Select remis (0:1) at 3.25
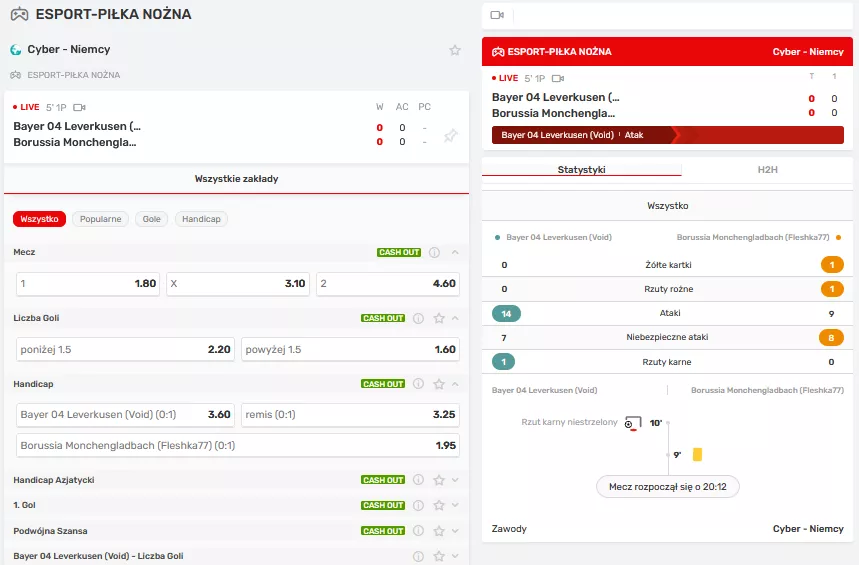The width and height of the screenshot is (859, 565). [x=351, y=415]
